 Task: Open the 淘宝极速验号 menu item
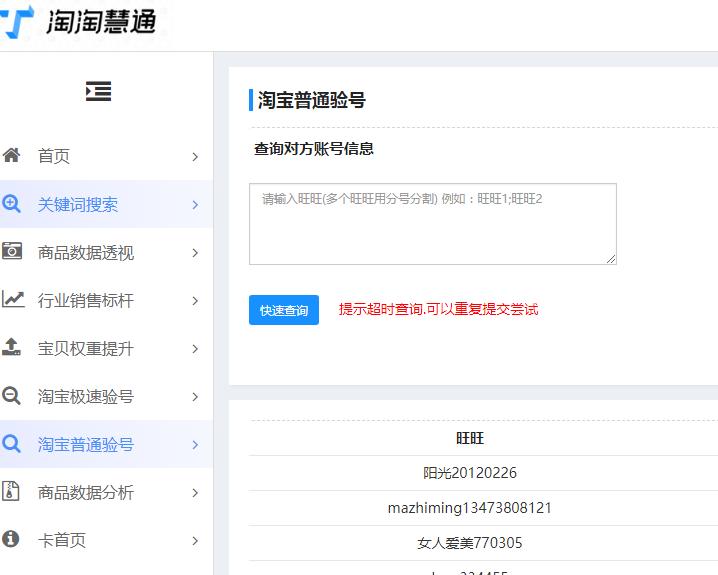[106, 396]
